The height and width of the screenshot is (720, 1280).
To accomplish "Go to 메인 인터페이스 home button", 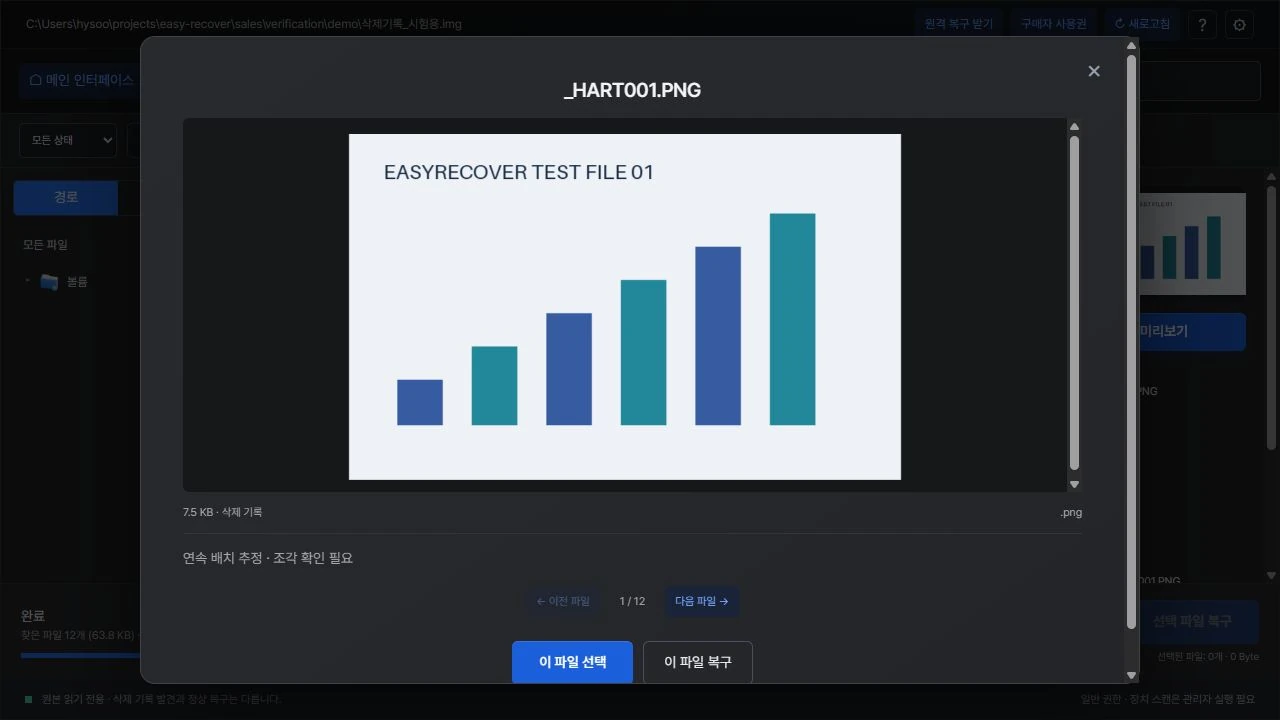I will coord(81,80).
